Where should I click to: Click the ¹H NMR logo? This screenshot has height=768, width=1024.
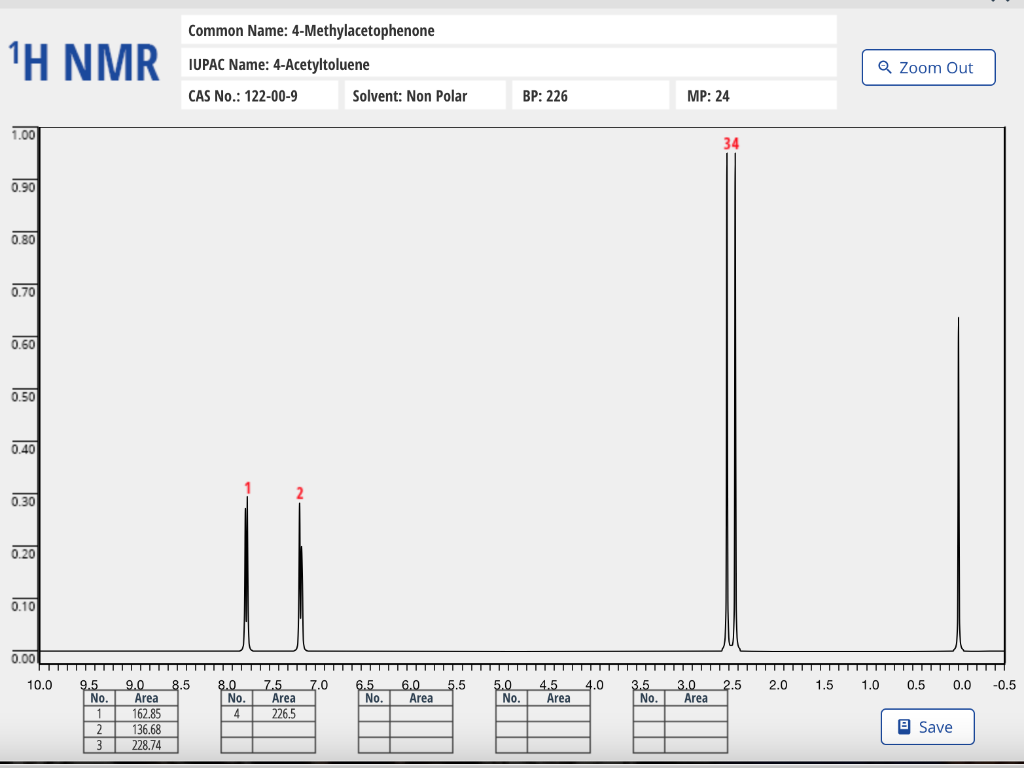(83, 60)
